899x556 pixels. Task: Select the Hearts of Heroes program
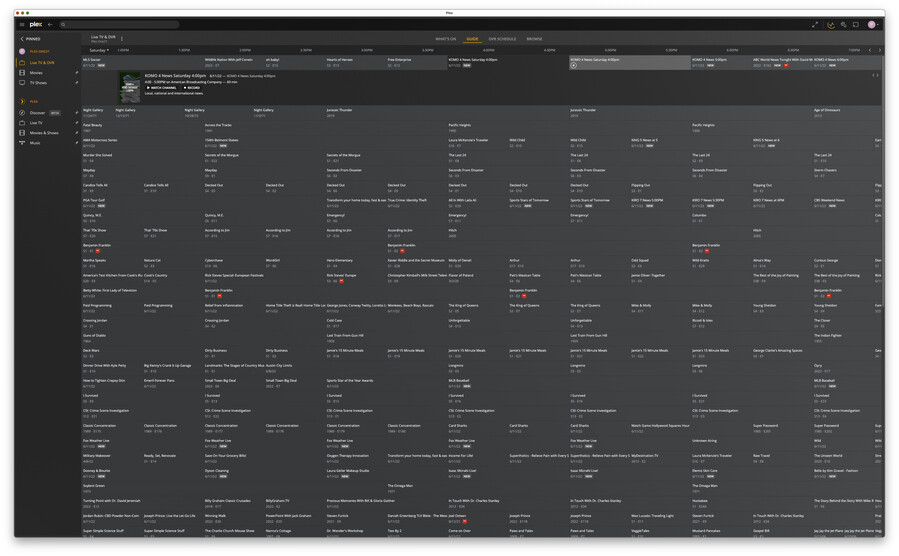click(x=355, y=62)
